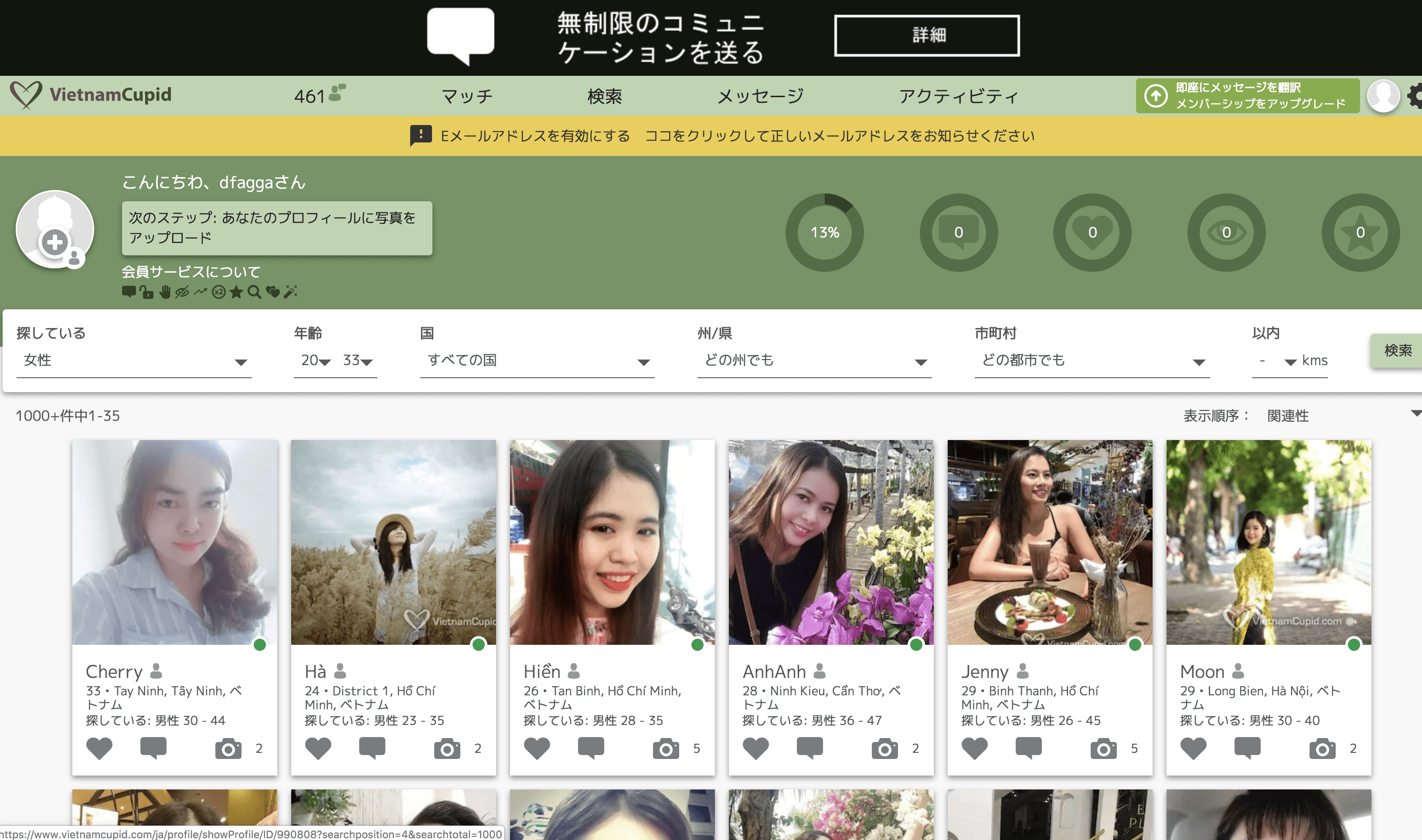Screen dimensions: 1422x840
Task: Like Jenny's profile with the heart icon
Action: pyautogui.click(x=975, y=749)
